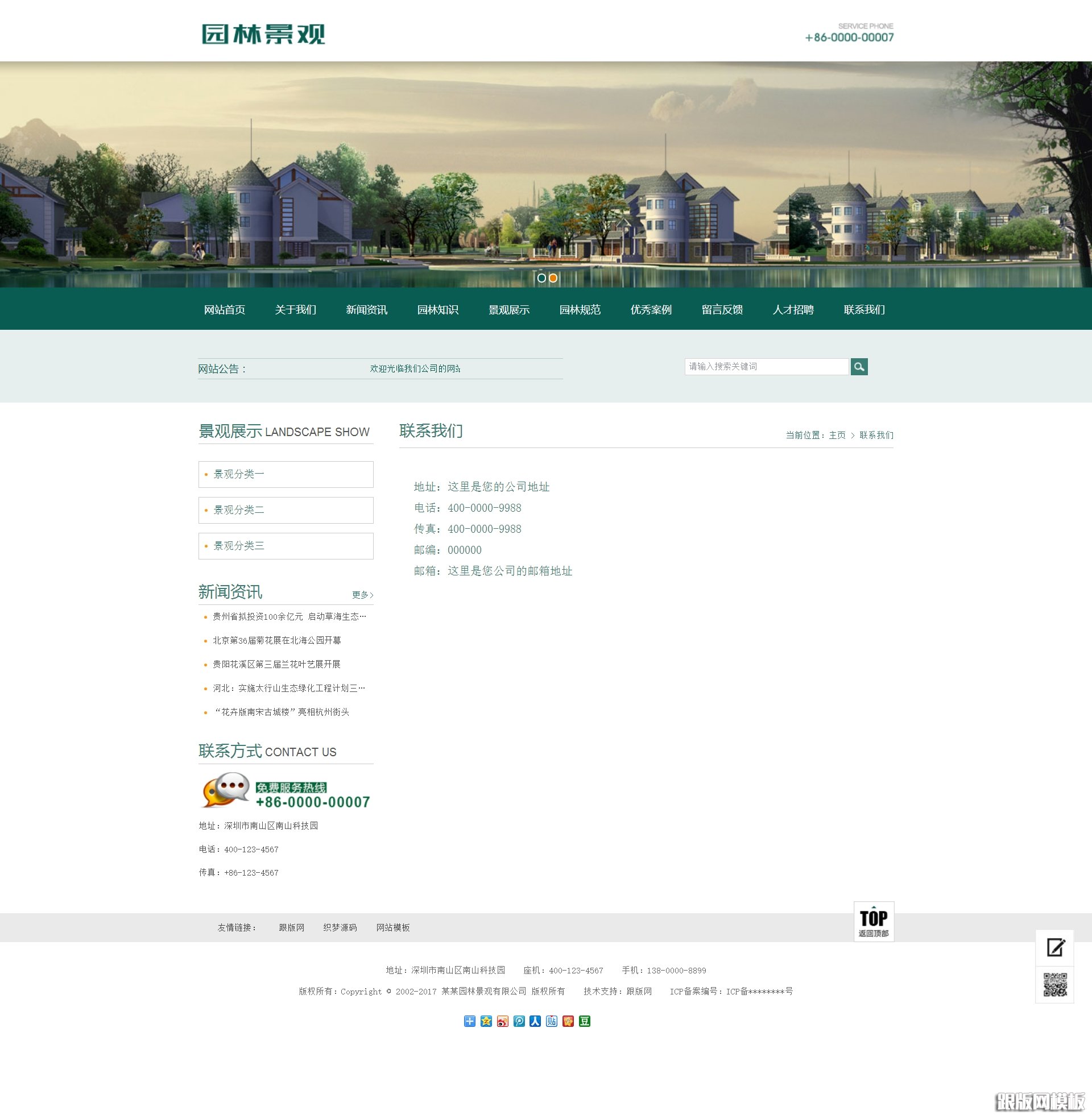Switch to the first banner slide dot
1092x1115 pixels.
[x=541, y=279]
